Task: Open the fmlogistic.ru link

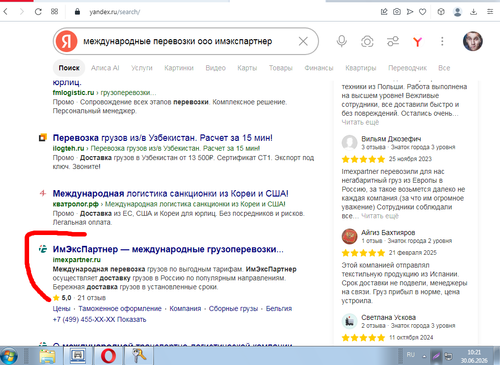Action: [73, 92]
